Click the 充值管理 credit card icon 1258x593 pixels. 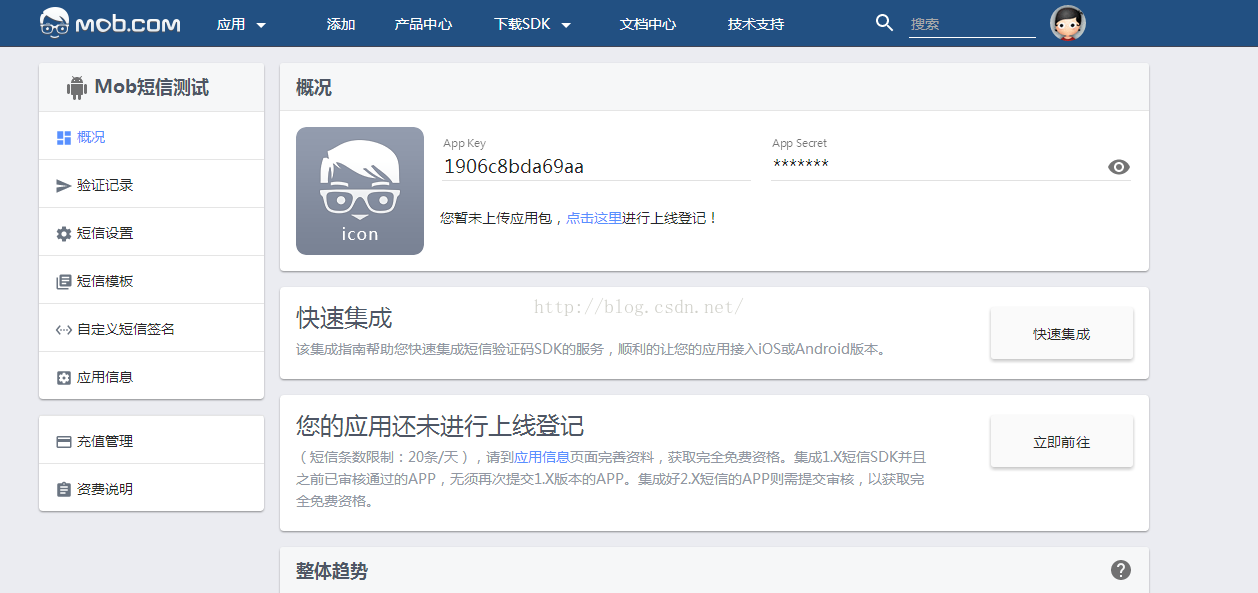[64, 442]
